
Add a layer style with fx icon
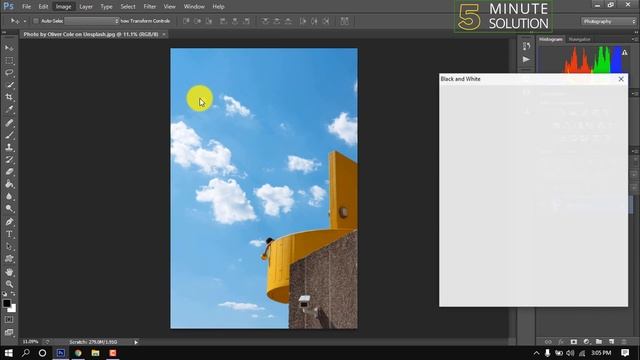point(561,342)
